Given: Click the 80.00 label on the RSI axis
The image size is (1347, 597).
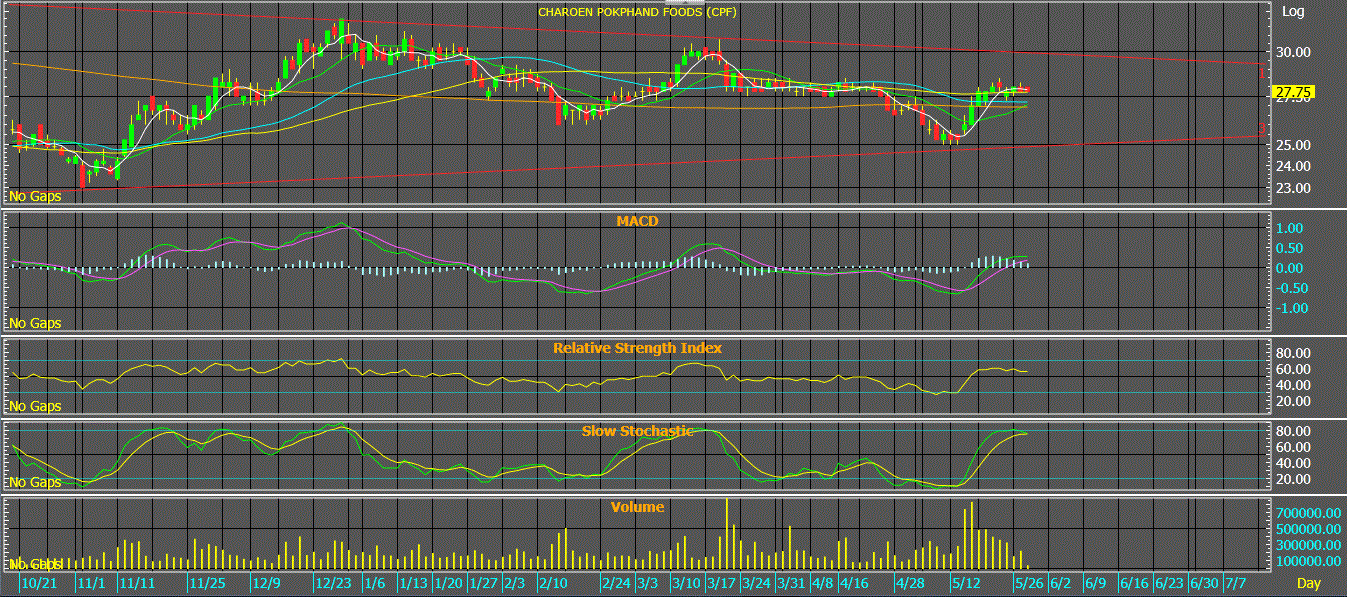Looking at the screenshot, I should (x=1293, y=354).
